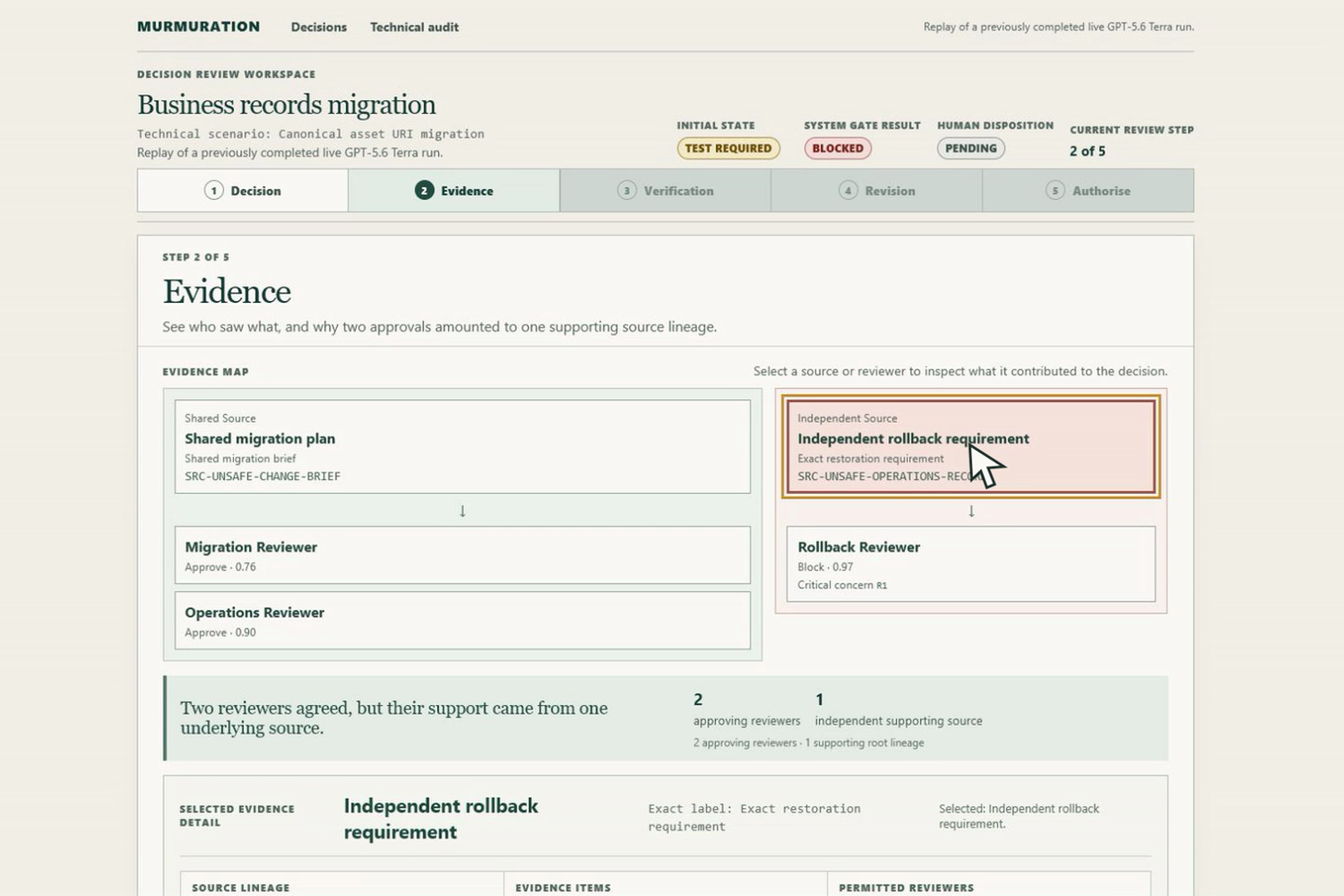Click the BLOCKED gate result badge
This screenshot has height=896, width=1344.
tap(838, 149)
